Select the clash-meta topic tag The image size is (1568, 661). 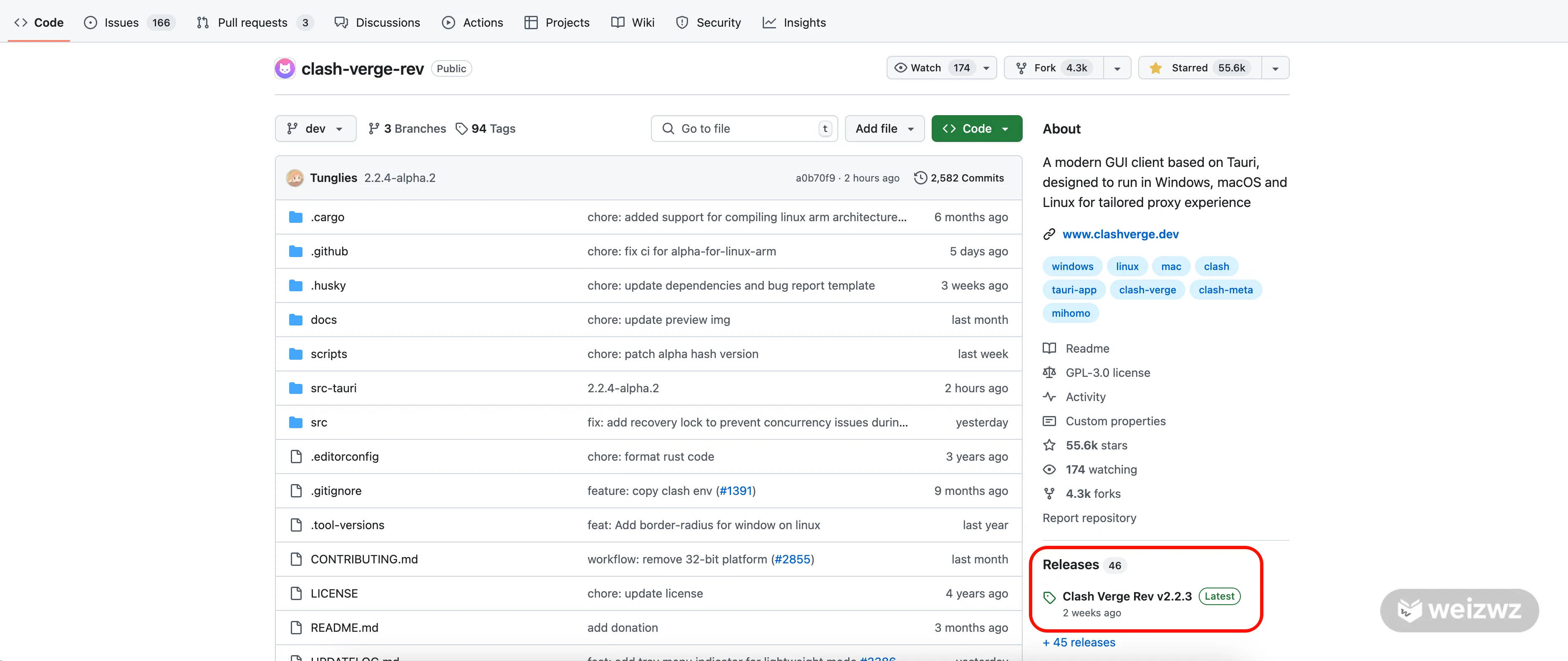click(1225, 290)
